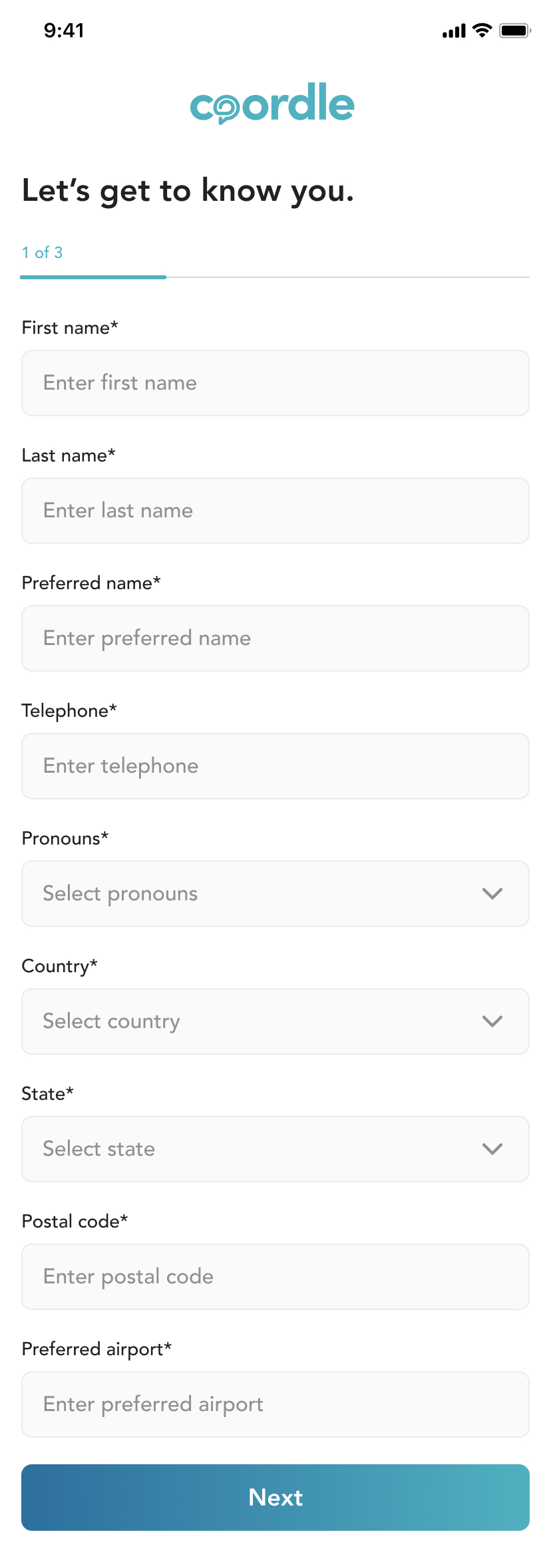Focus the Enter first name field
The width and height of the screenshot is (551, 1568).
tap(275, 383)
